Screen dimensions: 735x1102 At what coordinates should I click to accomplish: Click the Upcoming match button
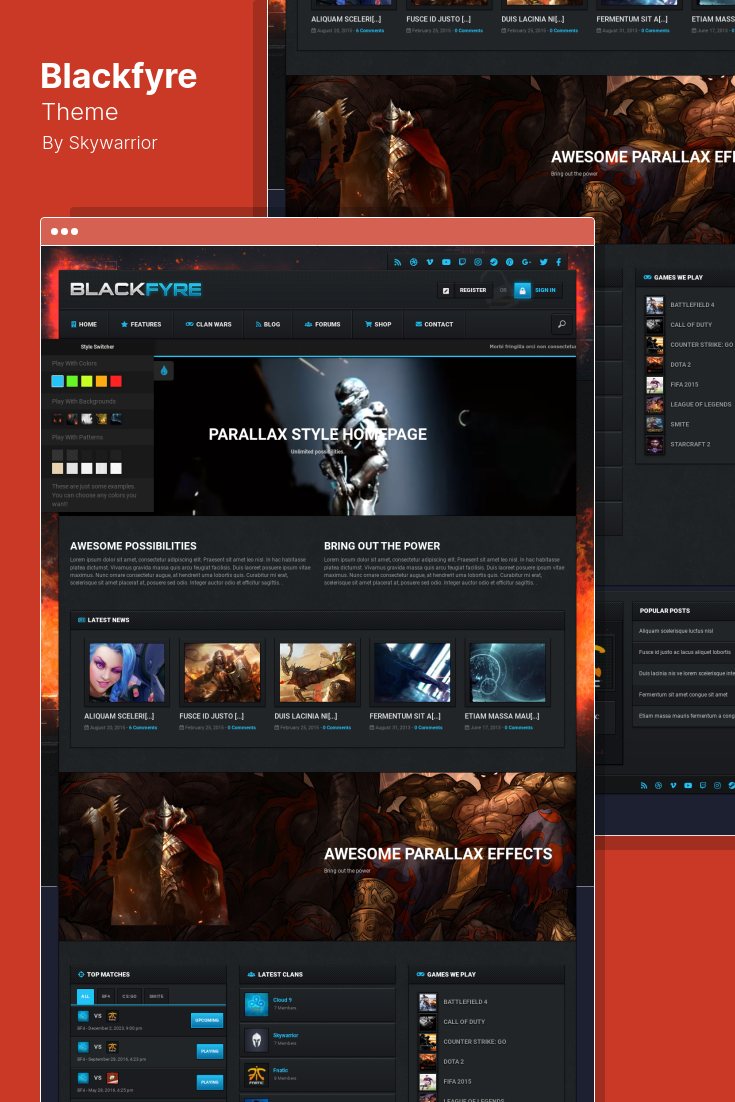pos(207,1020)
